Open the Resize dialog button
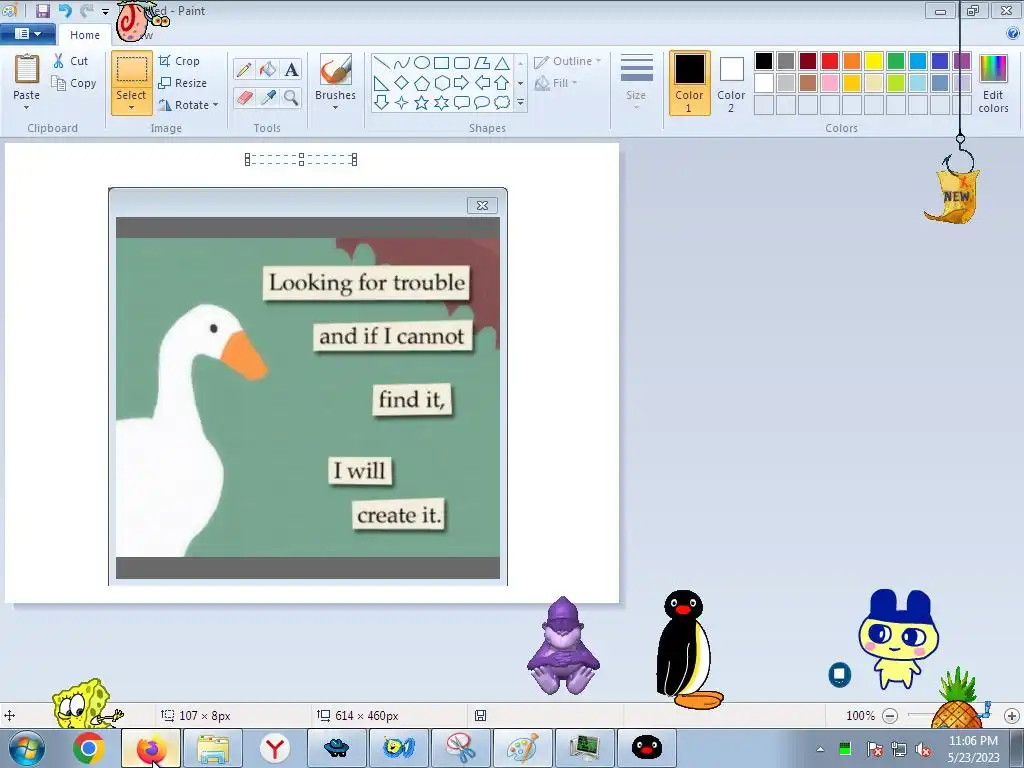Screen dimensions: 1024x768 (x=183, y=83)
